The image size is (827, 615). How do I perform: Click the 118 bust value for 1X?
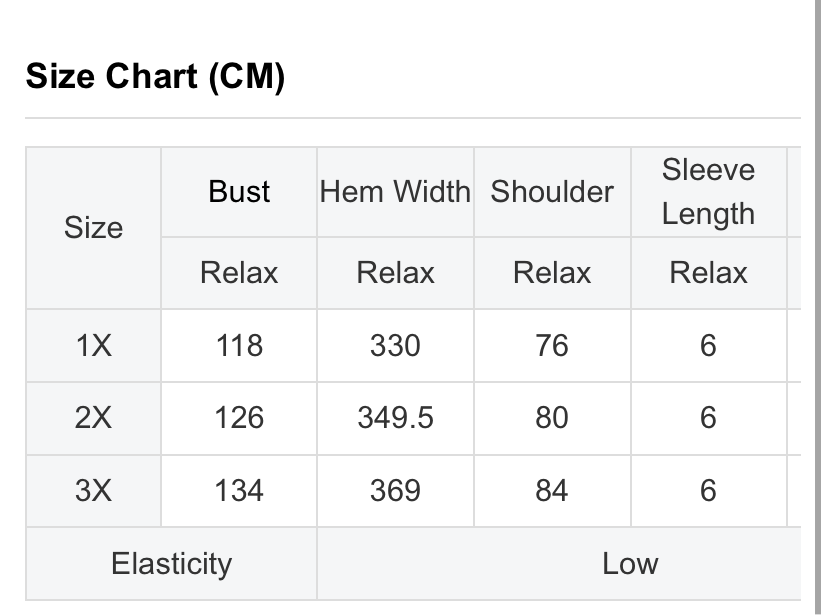[x=239, y=346]
